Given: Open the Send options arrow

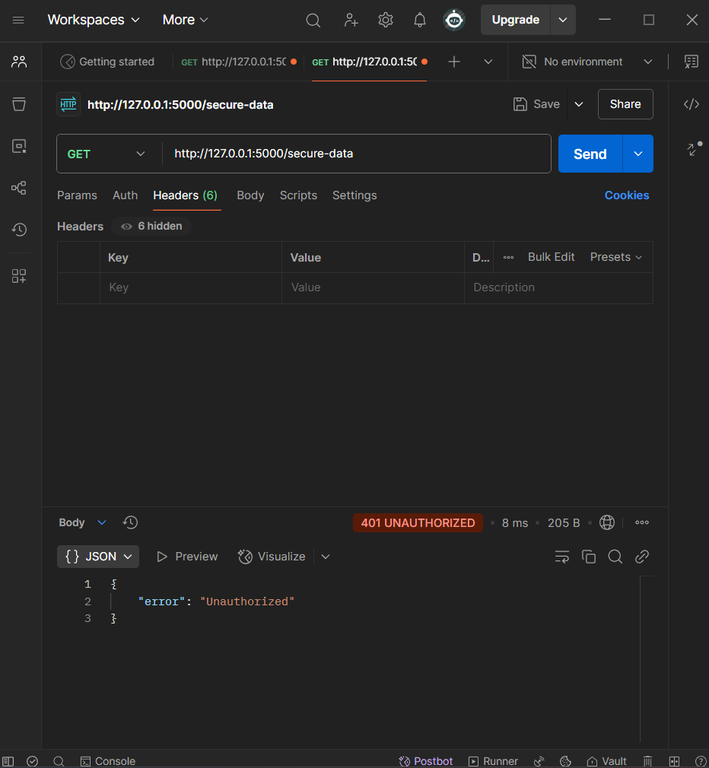Looking at the screenshot, I should pyautogui.click(x=638, y=154).
